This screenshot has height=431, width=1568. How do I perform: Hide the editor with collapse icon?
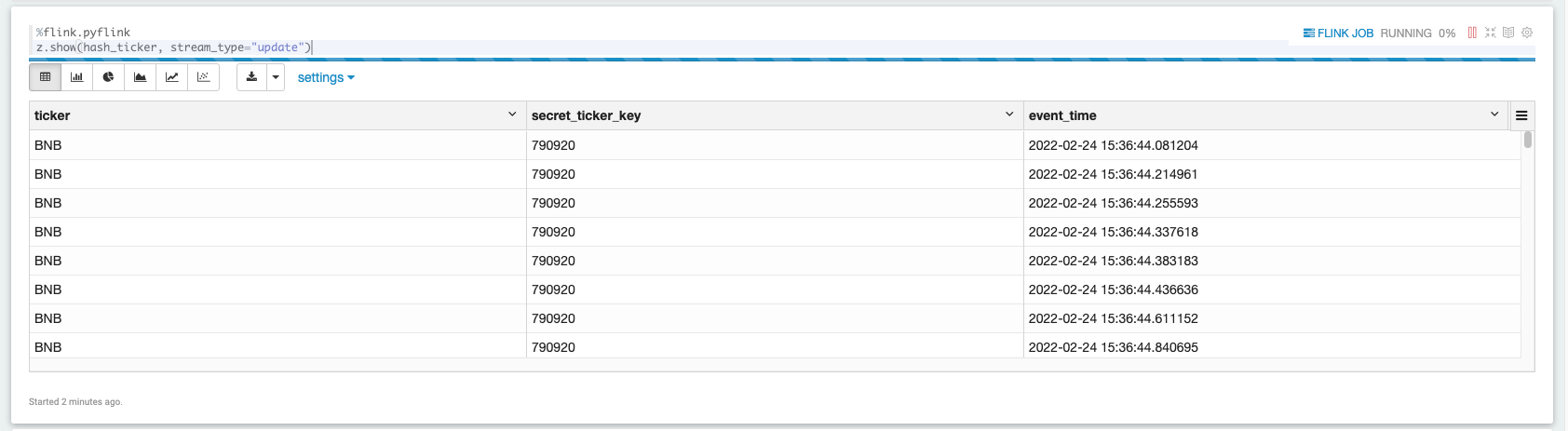pyautogui.click(x=1491, y=33)
